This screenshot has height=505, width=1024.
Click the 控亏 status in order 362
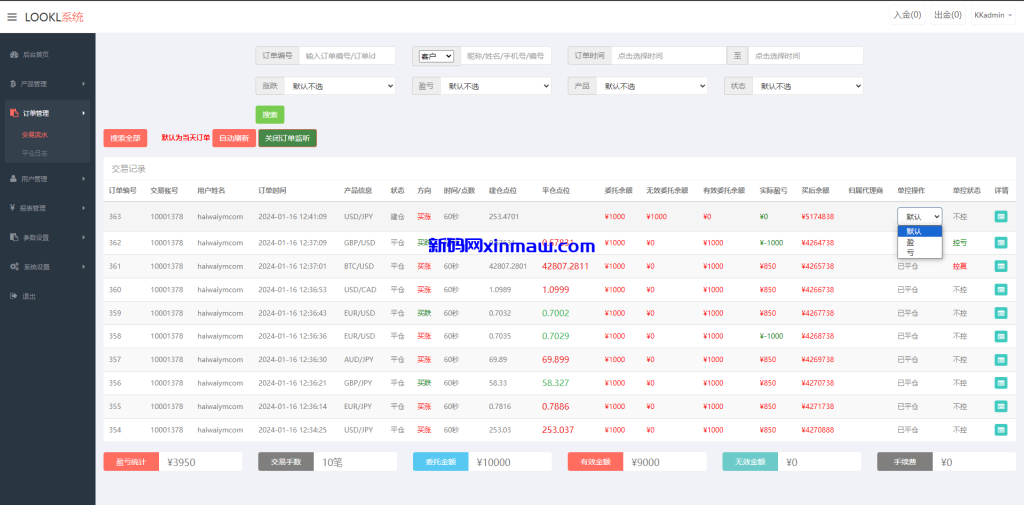pos(959,242)
